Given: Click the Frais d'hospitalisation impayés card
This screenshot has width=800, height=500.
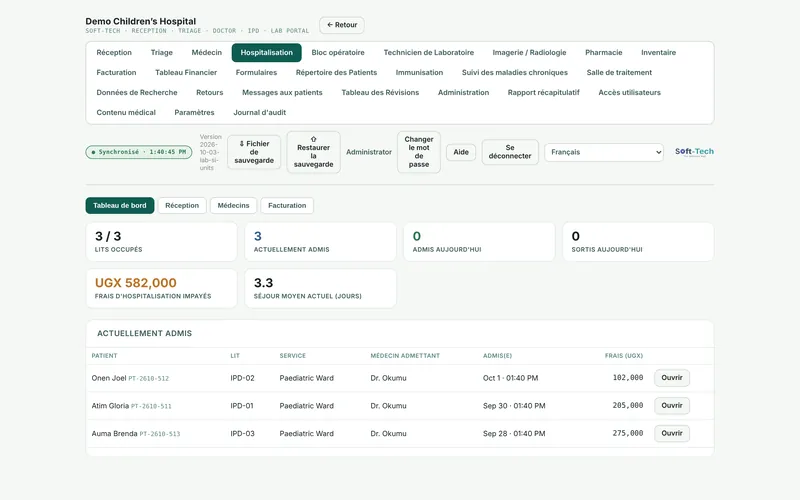Looking at the screenshot, I should (161, 288).
